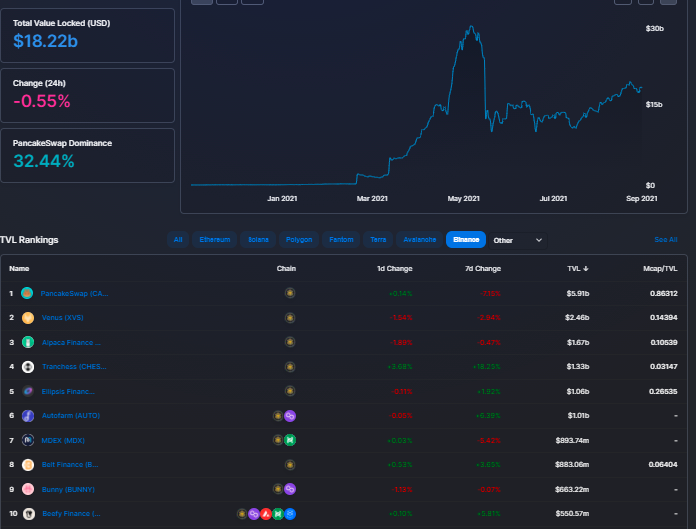
Task: Open the Beefy Finance protocol link
Action: point(71,513)
